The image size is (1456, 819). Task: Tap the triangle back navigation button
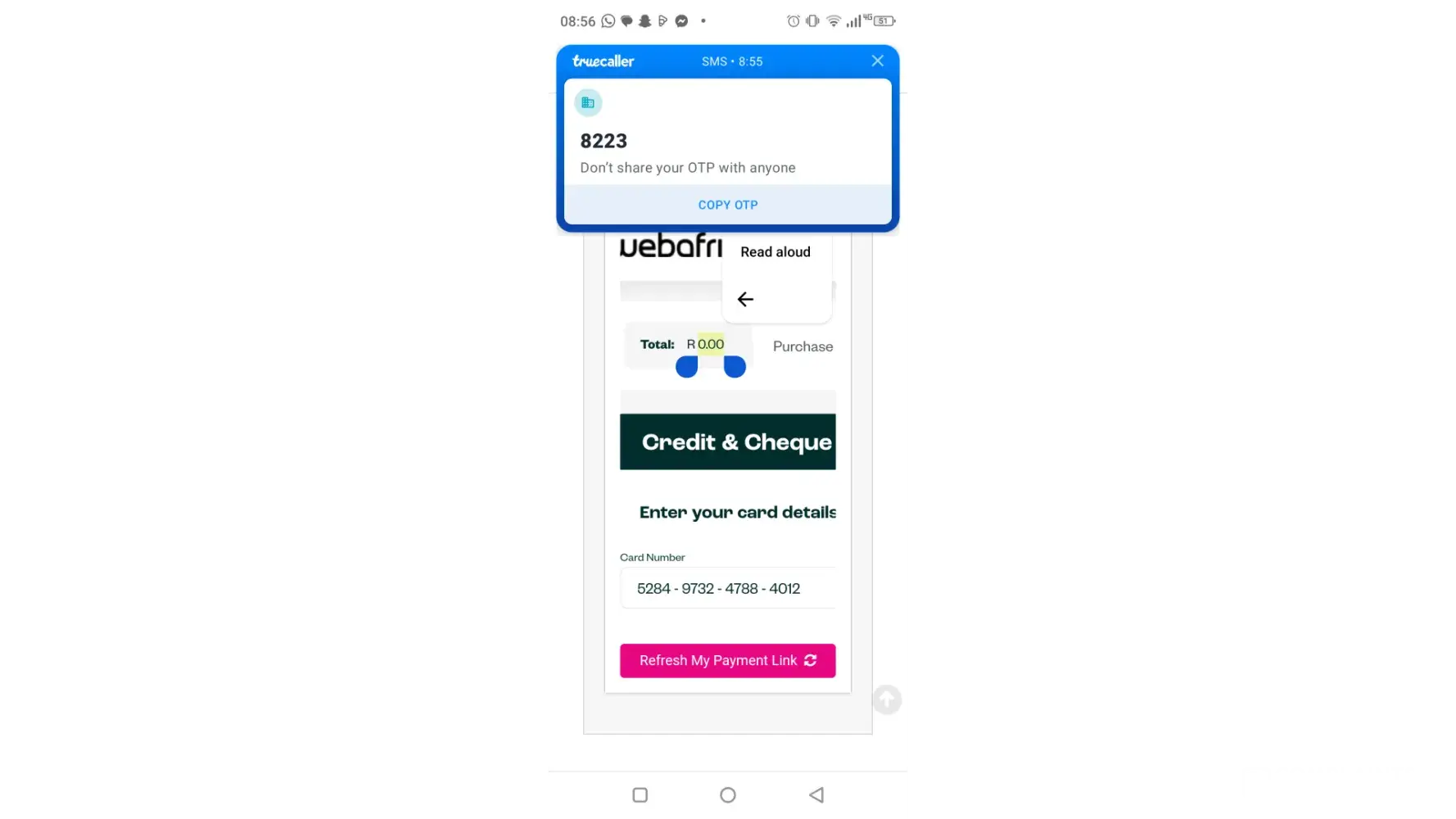click(816, 794)
